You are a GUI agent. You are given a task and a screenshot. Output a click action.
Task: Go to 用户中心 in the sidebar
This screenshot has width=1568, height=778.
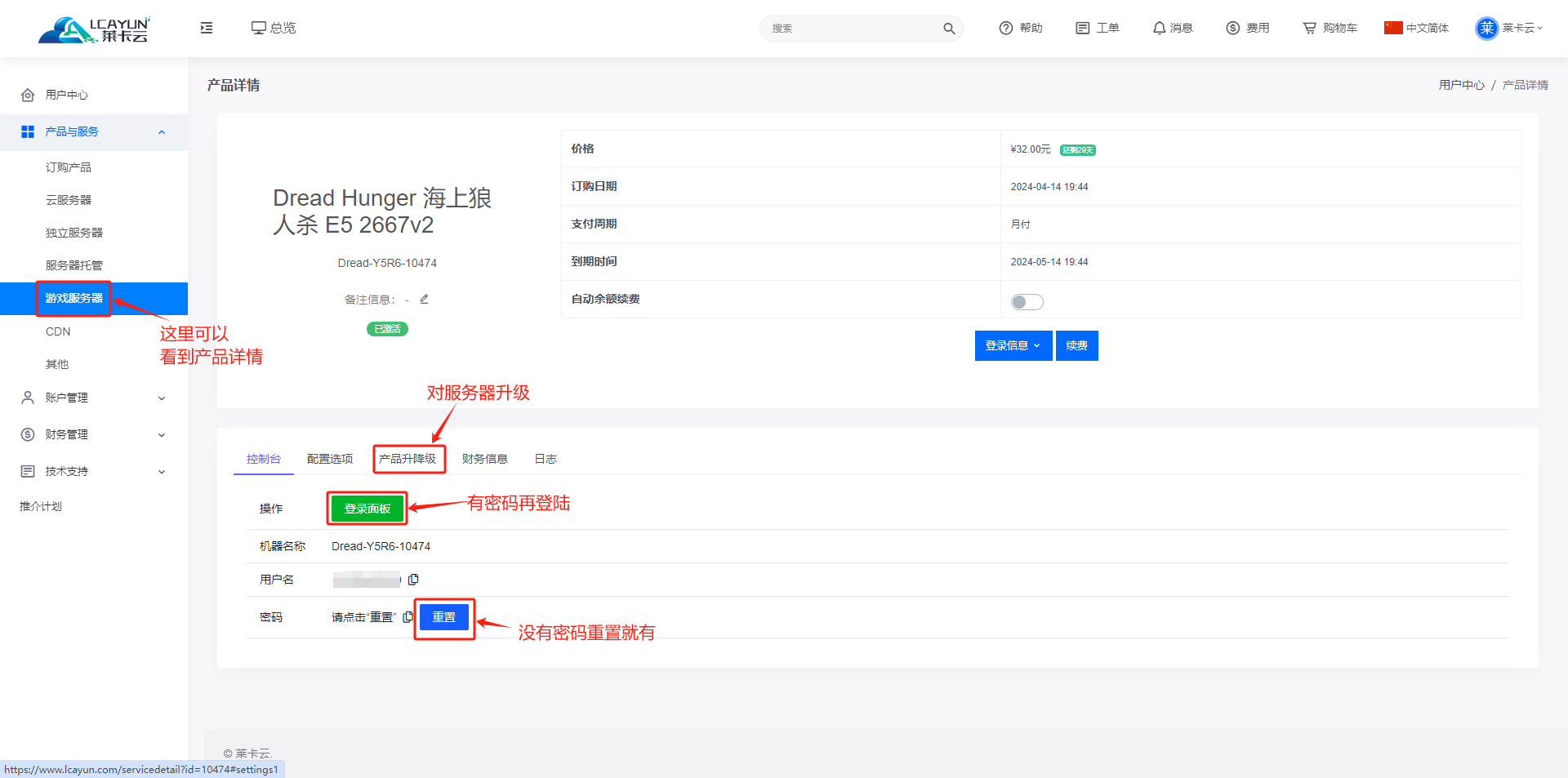[67, 95]
